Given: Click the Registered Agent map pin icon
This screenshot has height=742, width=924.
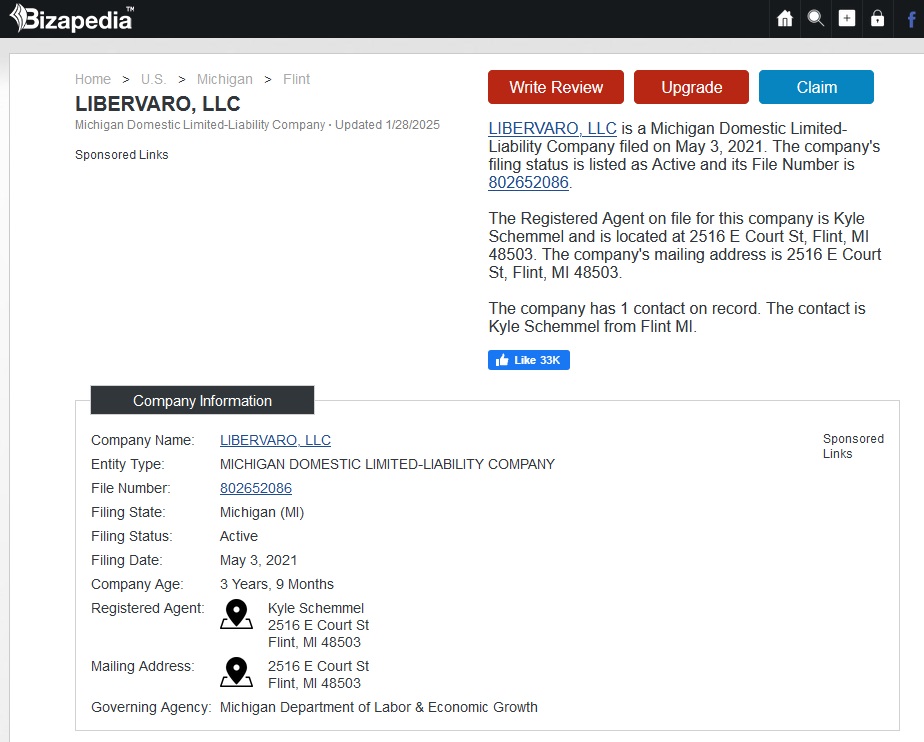Looking at the screenshot, I should coord(236,615).
